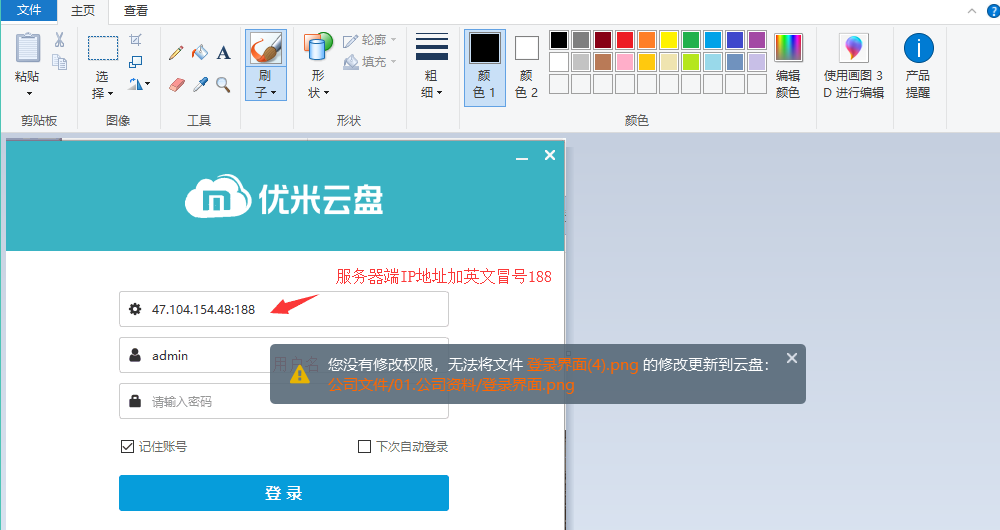Click the Cut scissors icon
This screenshot has height=530, width=1000.
pyautogui.click(x=59, y=40)
